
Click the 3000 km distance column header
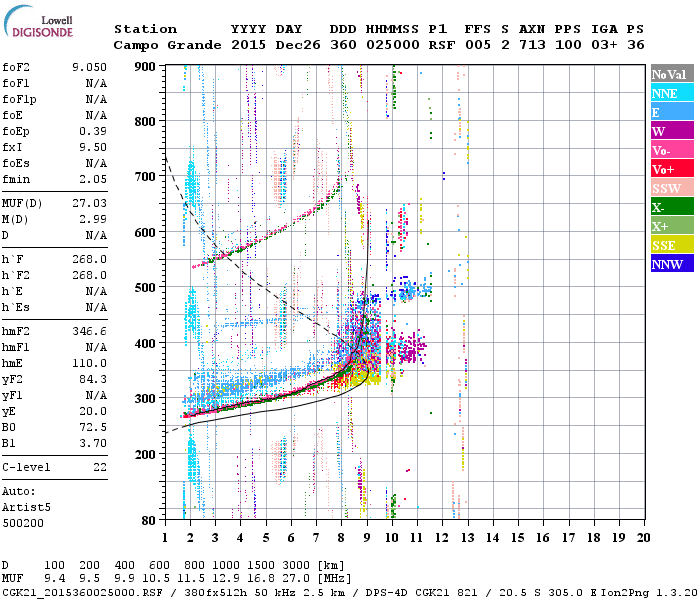pos(296,566)
